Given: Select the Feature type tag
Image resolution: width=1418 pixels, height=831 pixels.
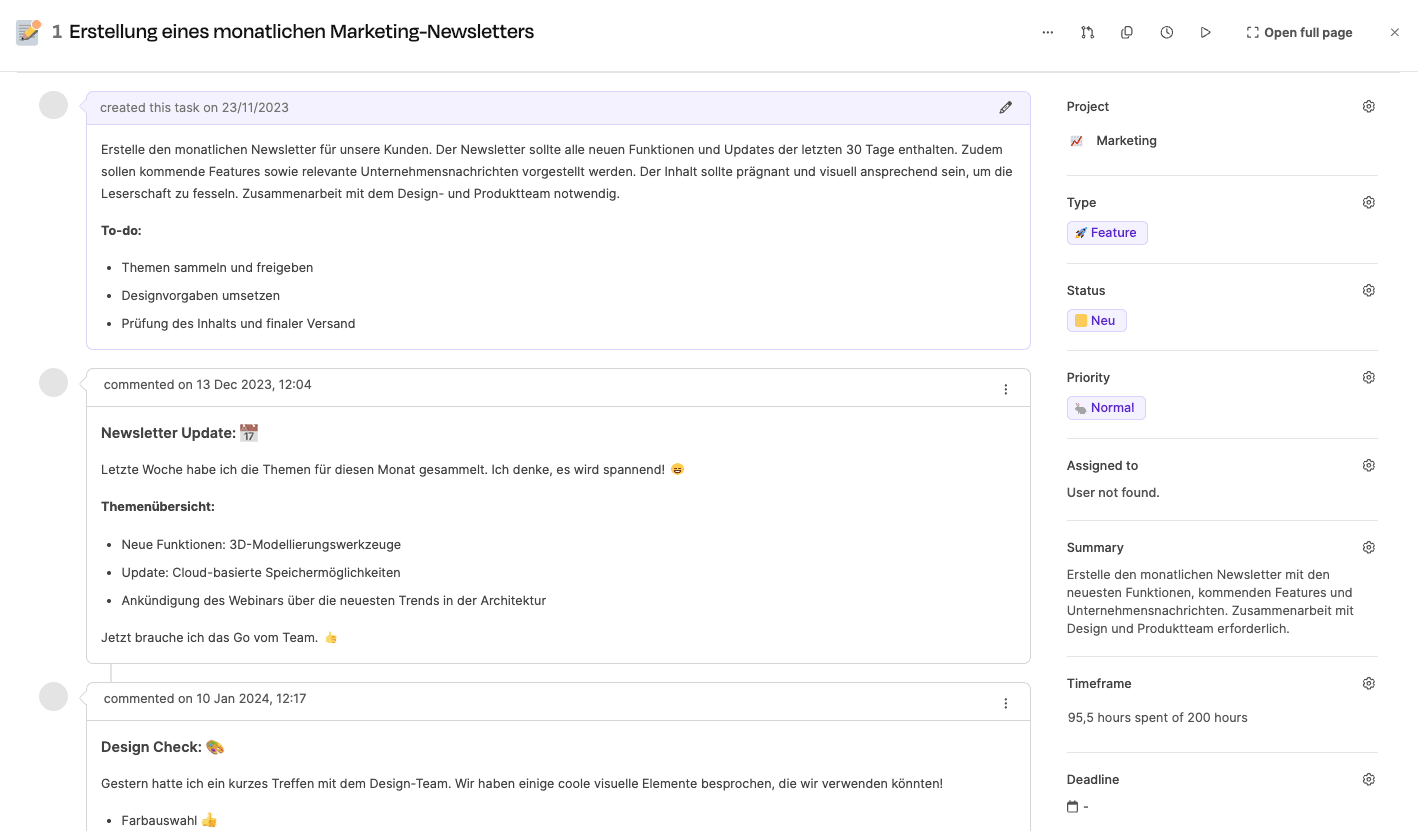Looking at the screenshot, I should point(1107,233).
